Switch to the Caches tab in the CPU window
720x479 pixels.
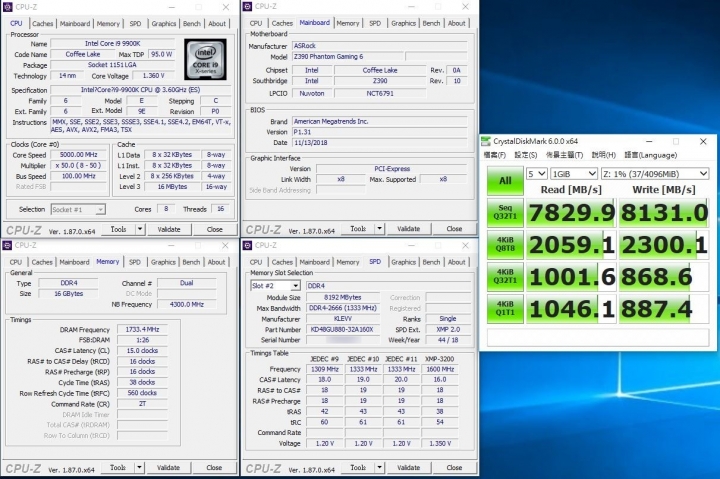point(43,23)
